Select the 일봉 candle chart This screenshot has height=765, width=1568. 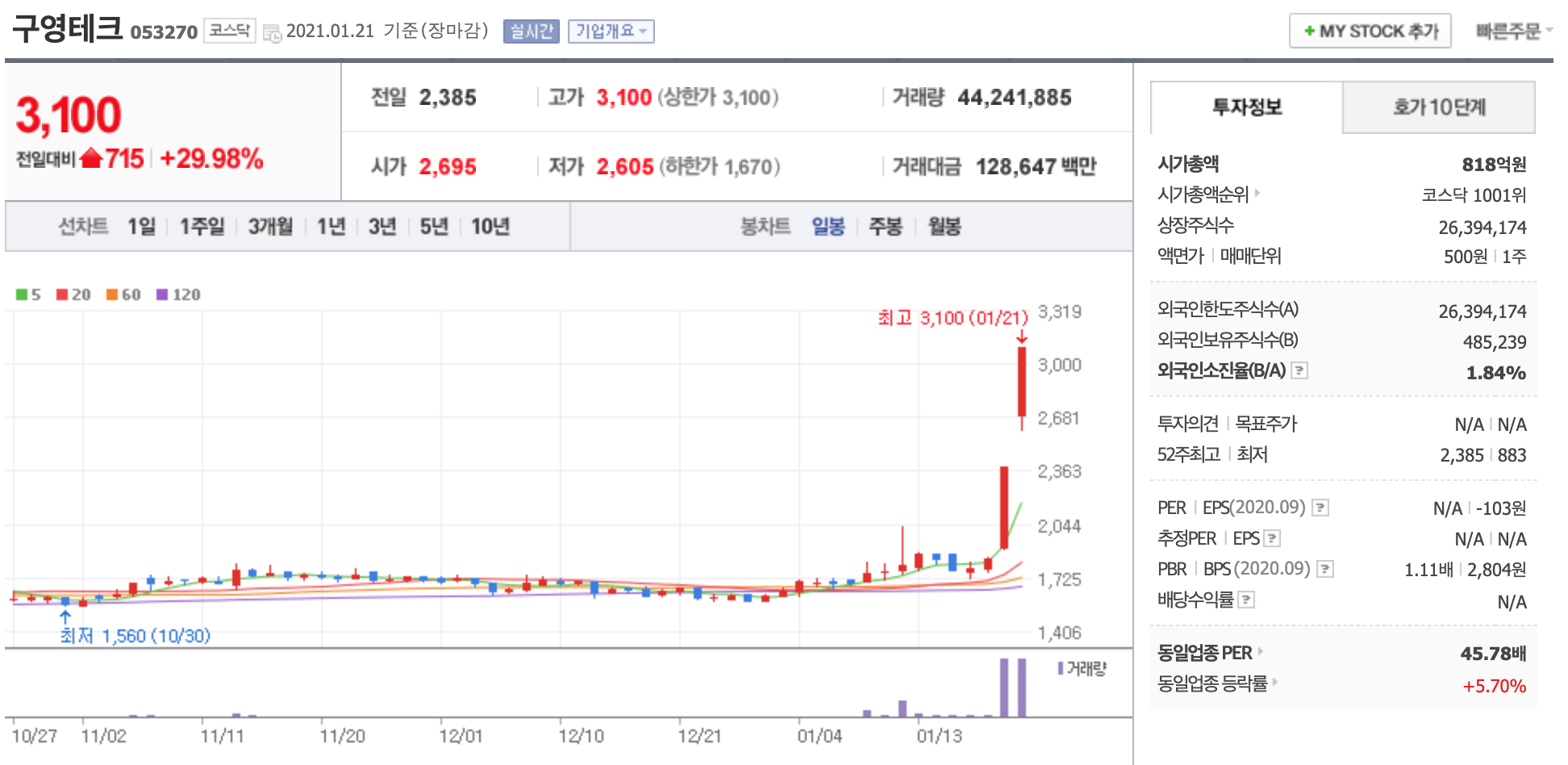pyautogui.click(x=828, y=227)
